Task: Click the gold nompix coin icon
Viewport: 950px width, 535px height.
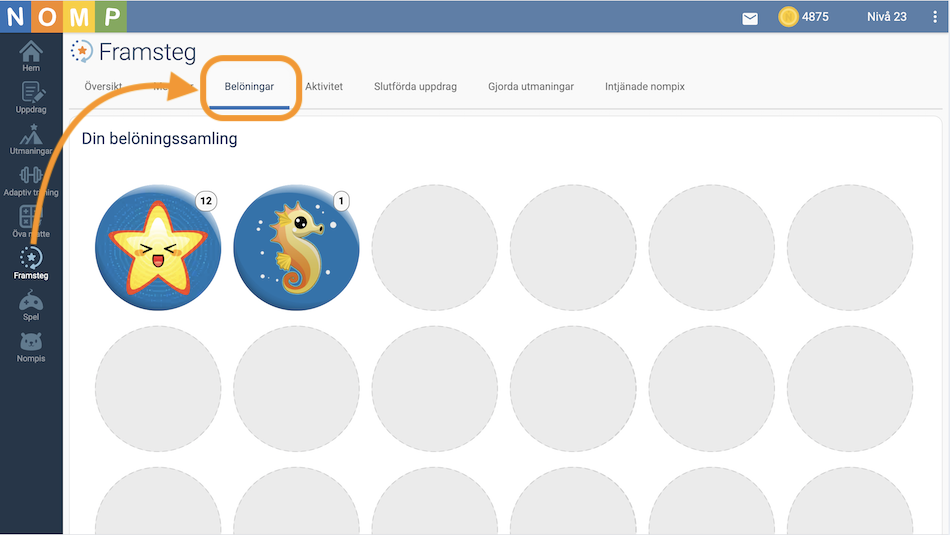Action: point(789,17)
